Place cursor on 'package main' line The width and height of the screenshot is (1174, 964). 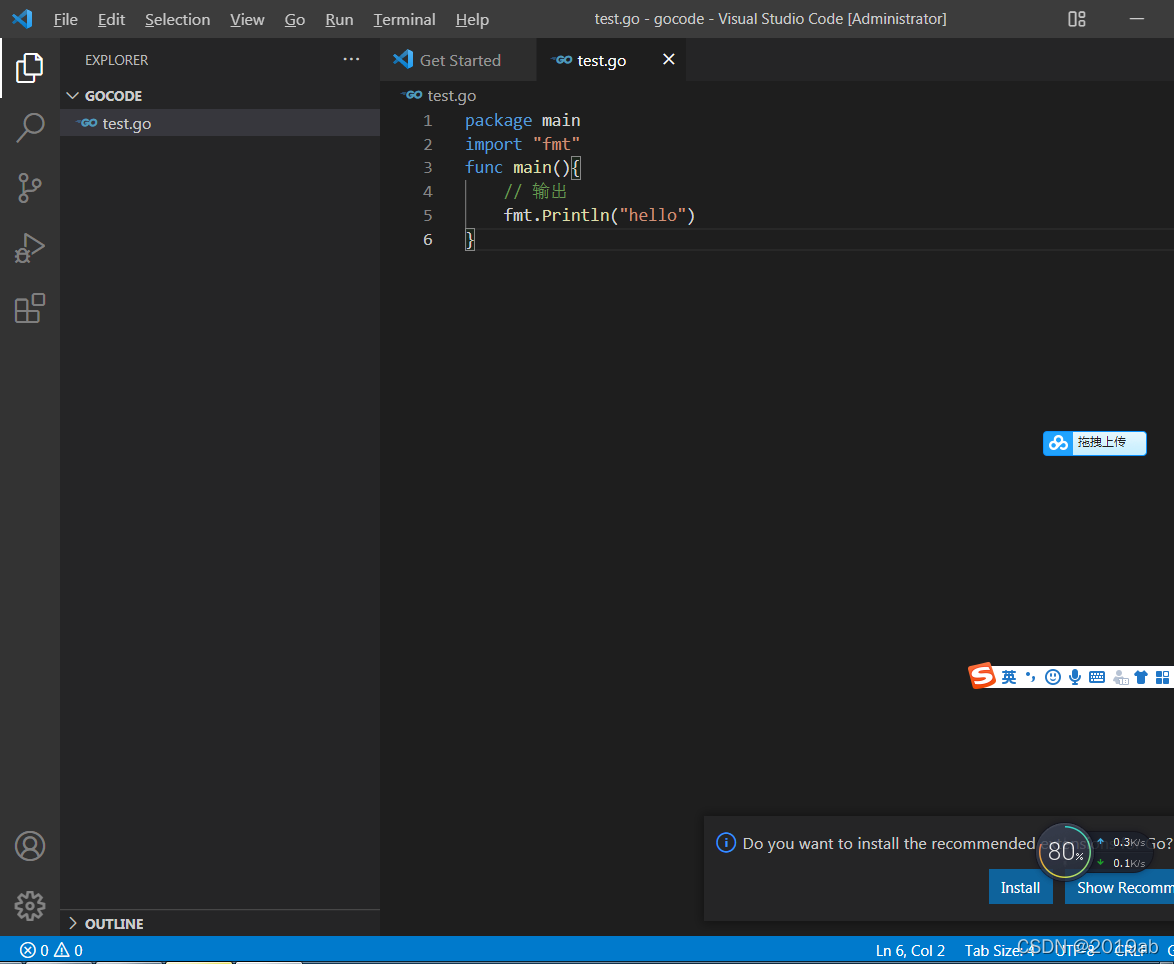click(523, 120)
